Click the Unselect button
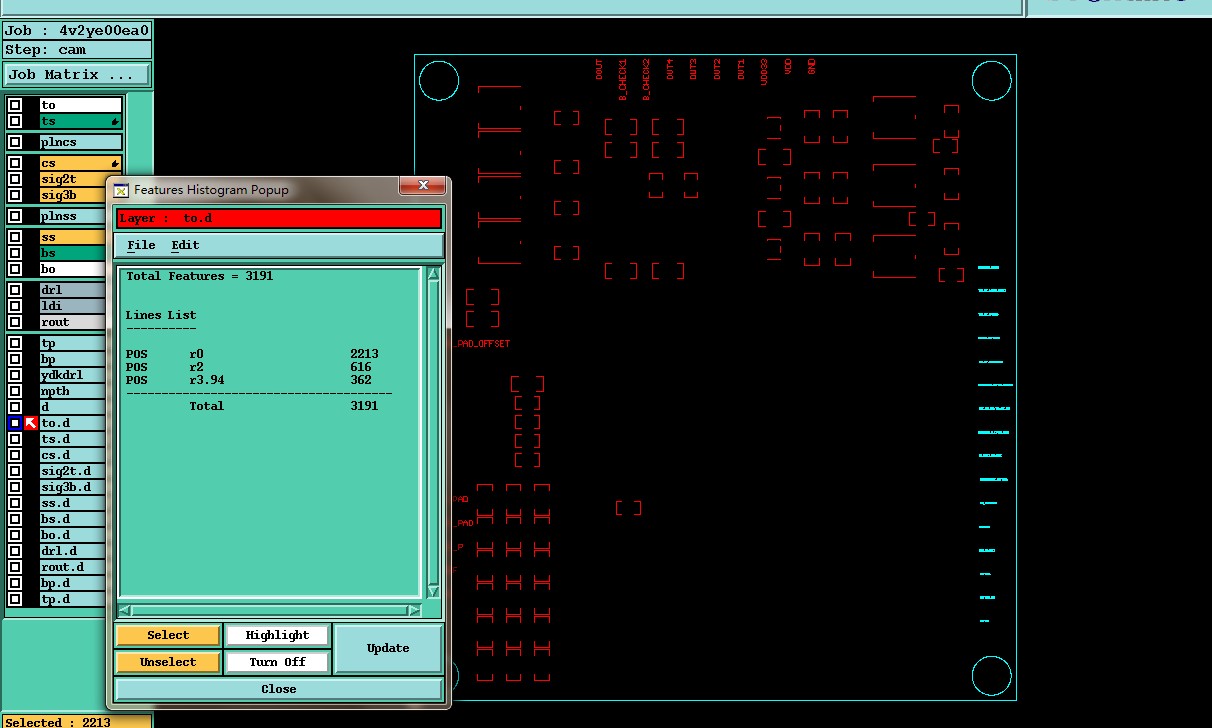This screenshot has height=728, width=1212. point(168,662)
